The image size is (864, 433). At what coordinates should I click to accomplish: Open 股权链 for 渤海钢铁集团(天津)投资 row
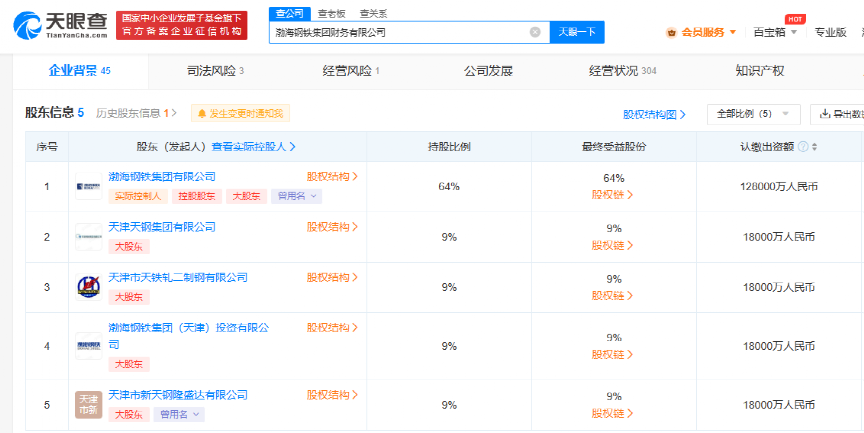pos(613,354)
